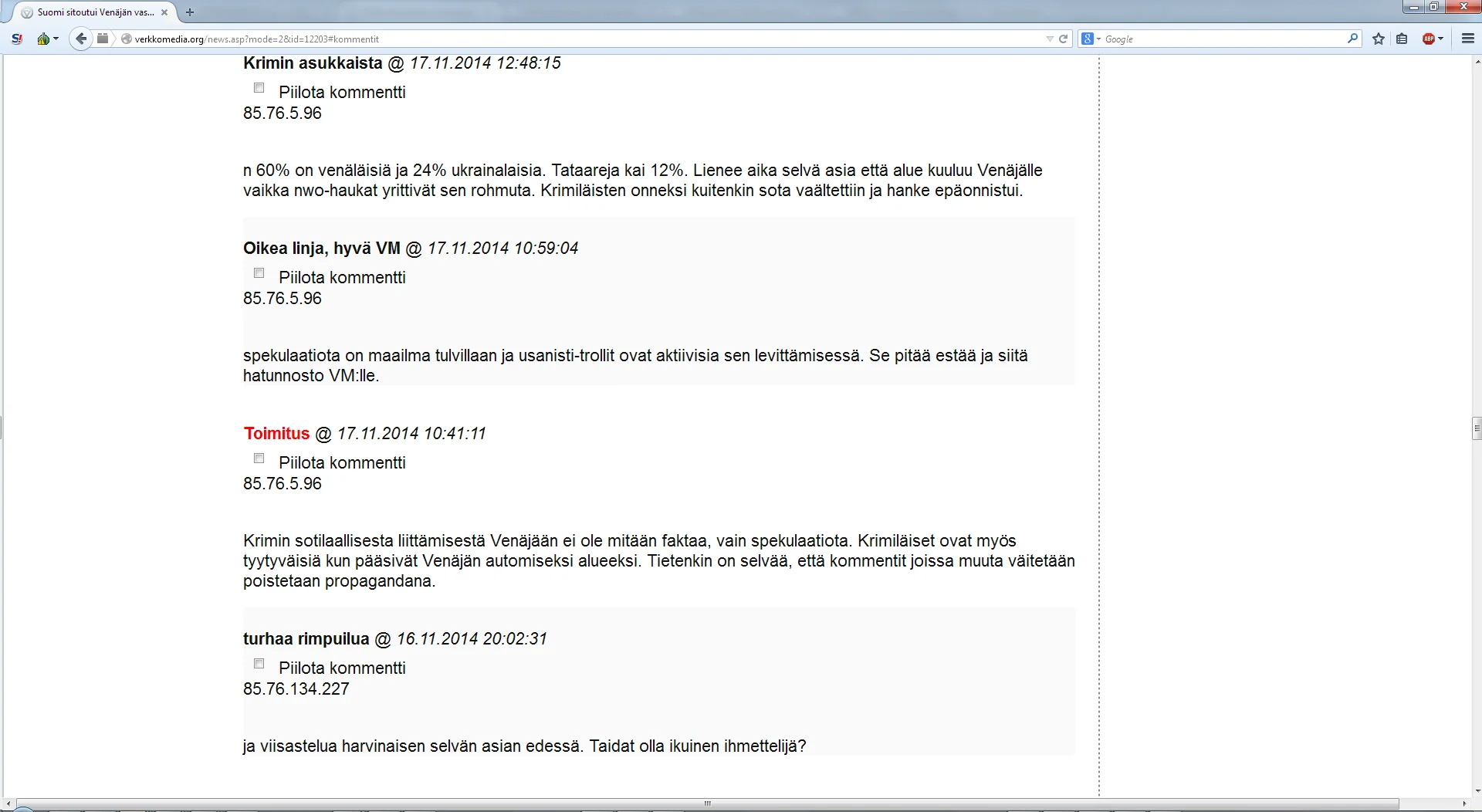
Task: Open the Firefox hamburger menu
Action: click(1468, 39)
